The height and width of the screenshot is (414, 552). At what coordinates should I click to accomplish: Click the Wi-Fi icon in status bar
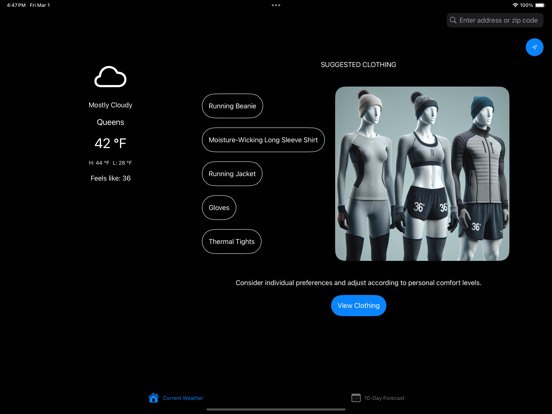point(515,5)
